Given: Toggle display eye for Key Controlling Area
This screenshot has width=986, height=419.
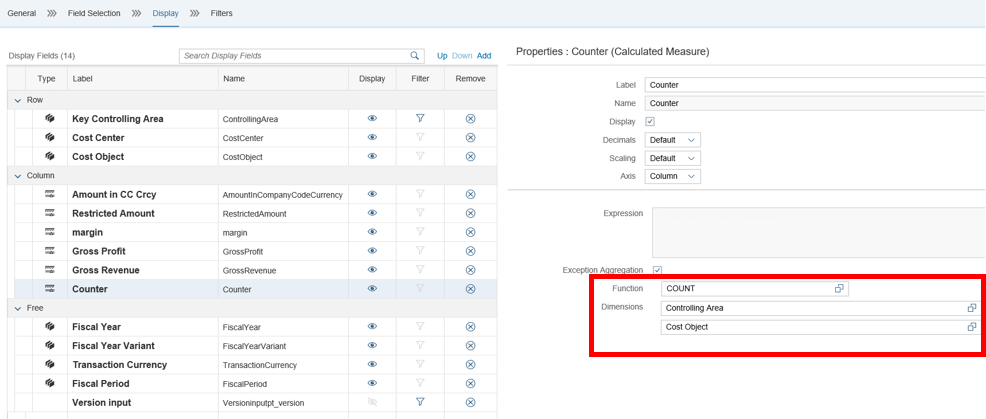Looking at the screenshot, I should coord(372,118).
